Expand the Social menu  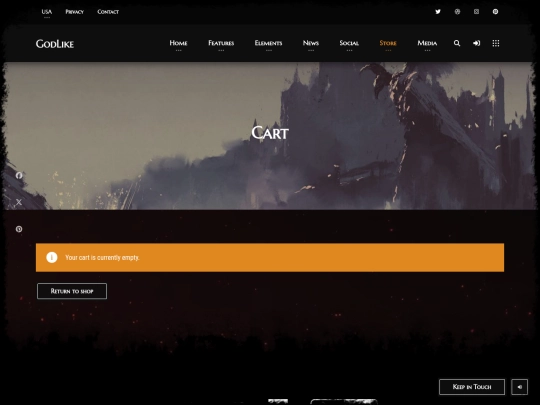(349, 43)
